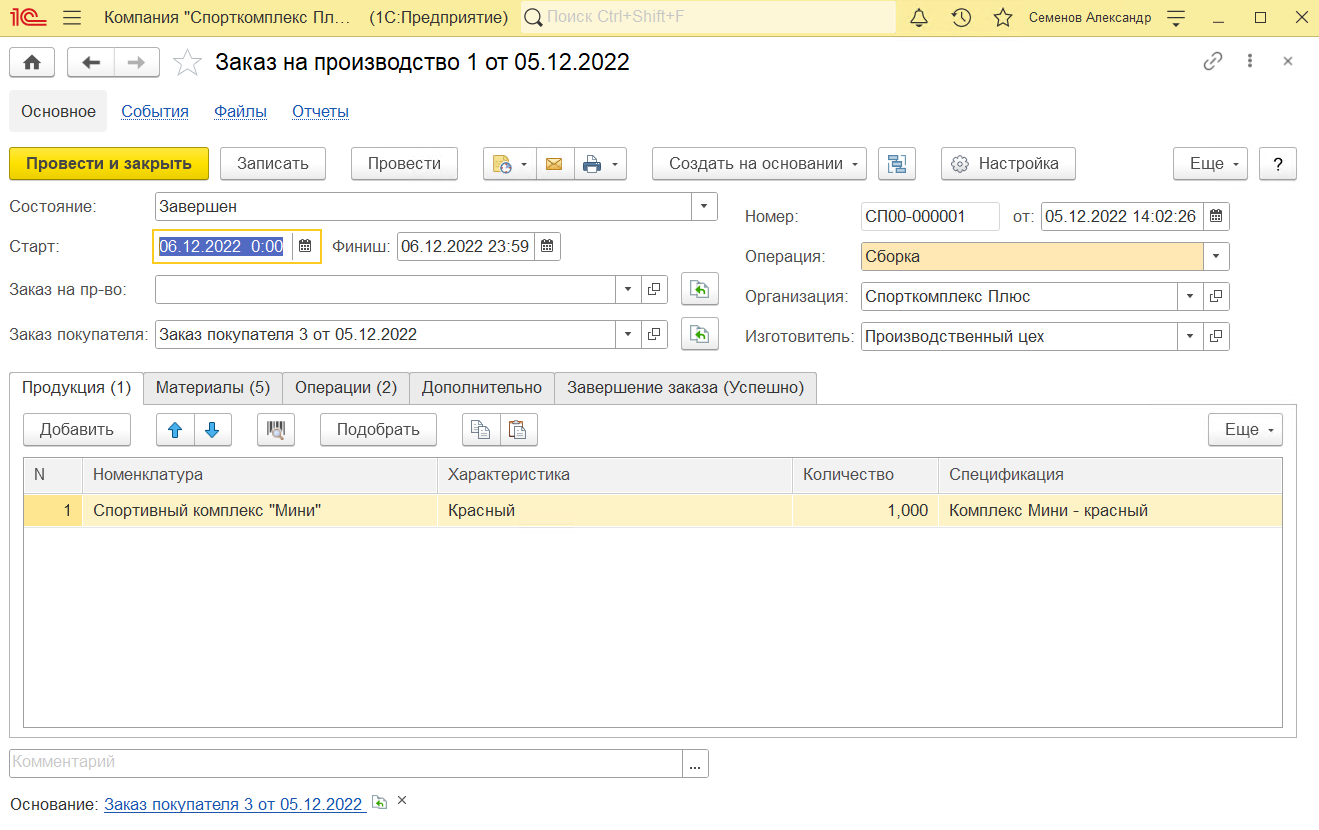Expand the Заказ на пр-во dropdown arrow
Screen dimensions: 1319x830
(x=627, y=289)
